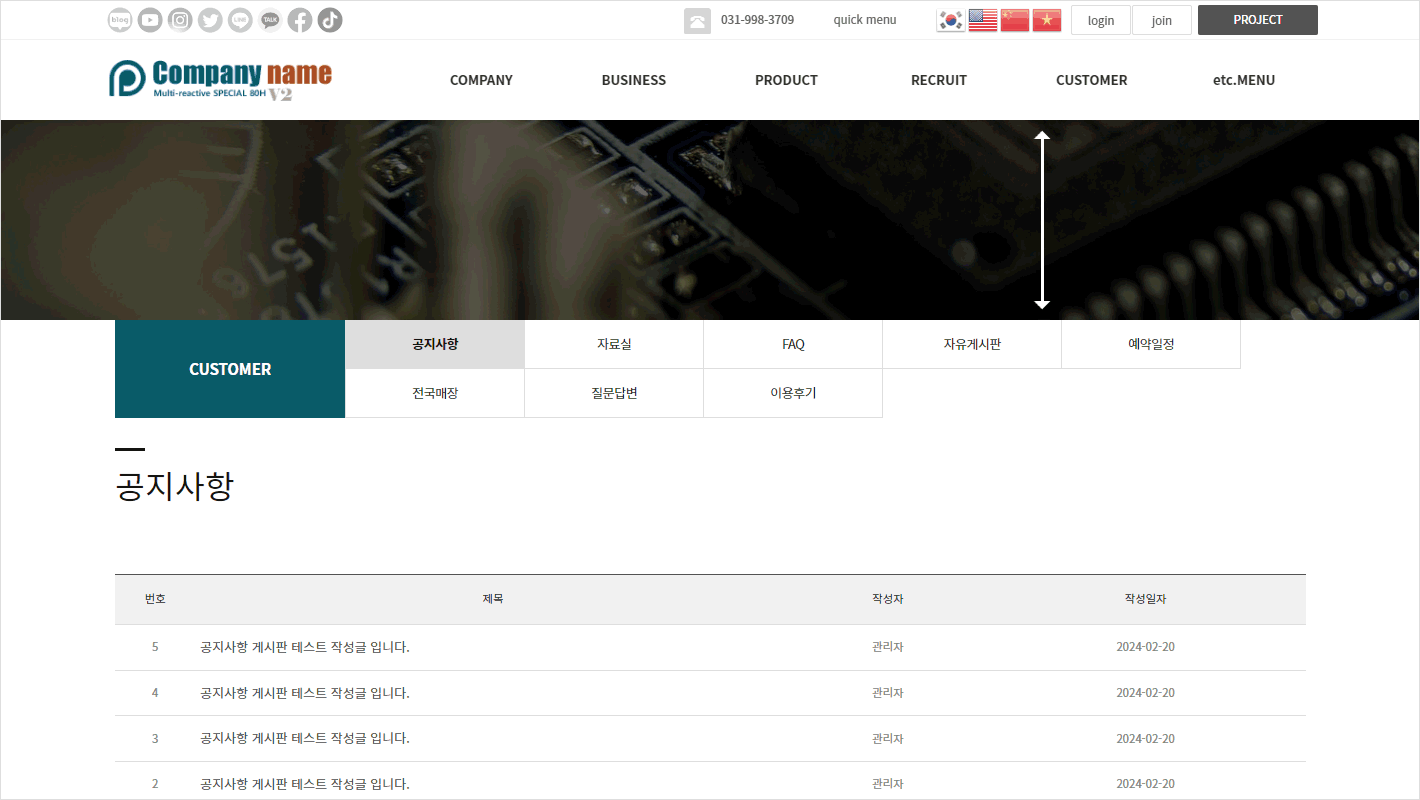Open the Facebook social icon
Viewport: 1420px width, 800px height.
tap(300, 20)
